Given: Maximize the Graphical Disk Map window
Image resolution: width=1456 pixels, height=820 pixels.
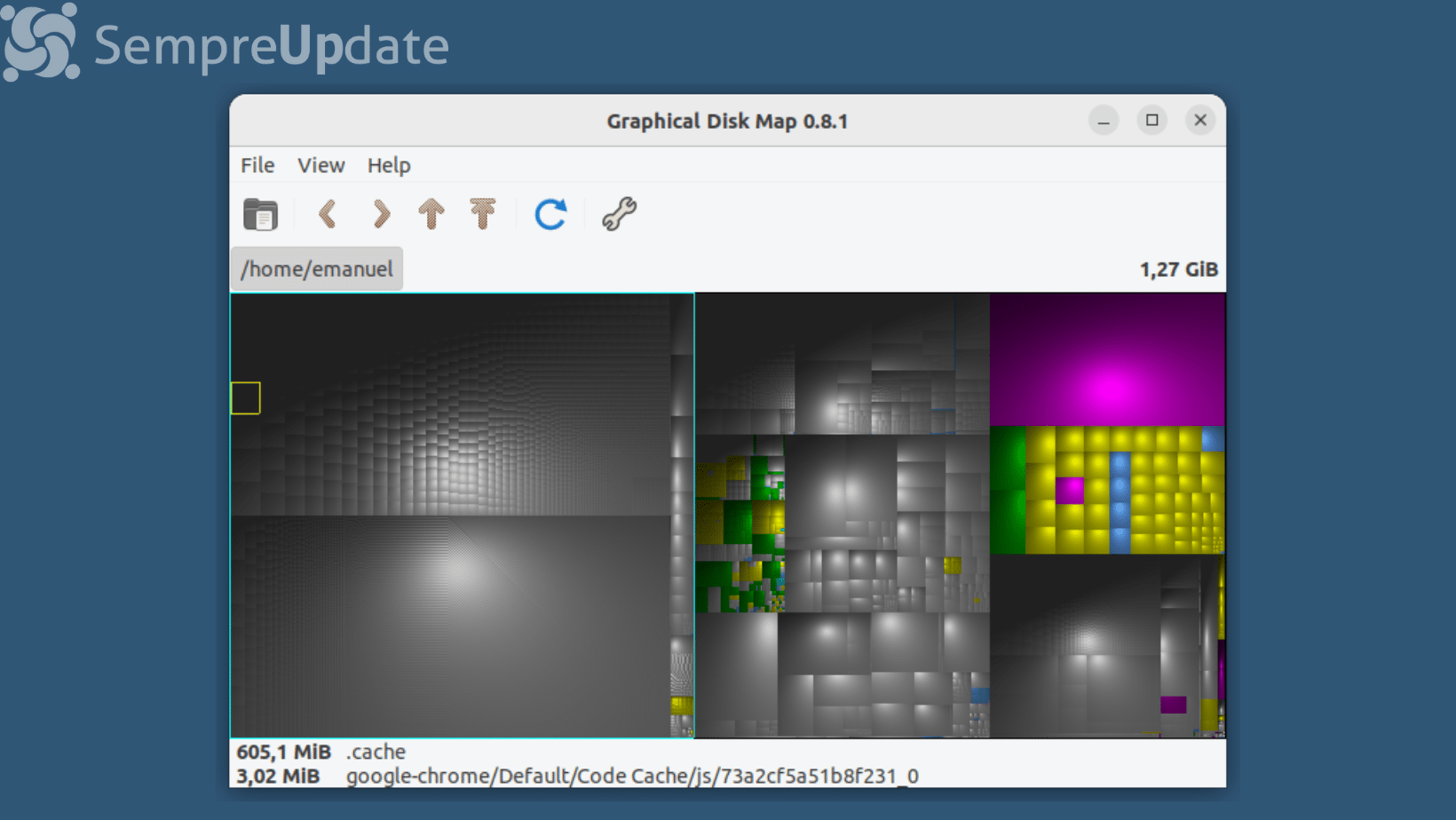Looking at the screenshot, I should tap(1152, 120).
